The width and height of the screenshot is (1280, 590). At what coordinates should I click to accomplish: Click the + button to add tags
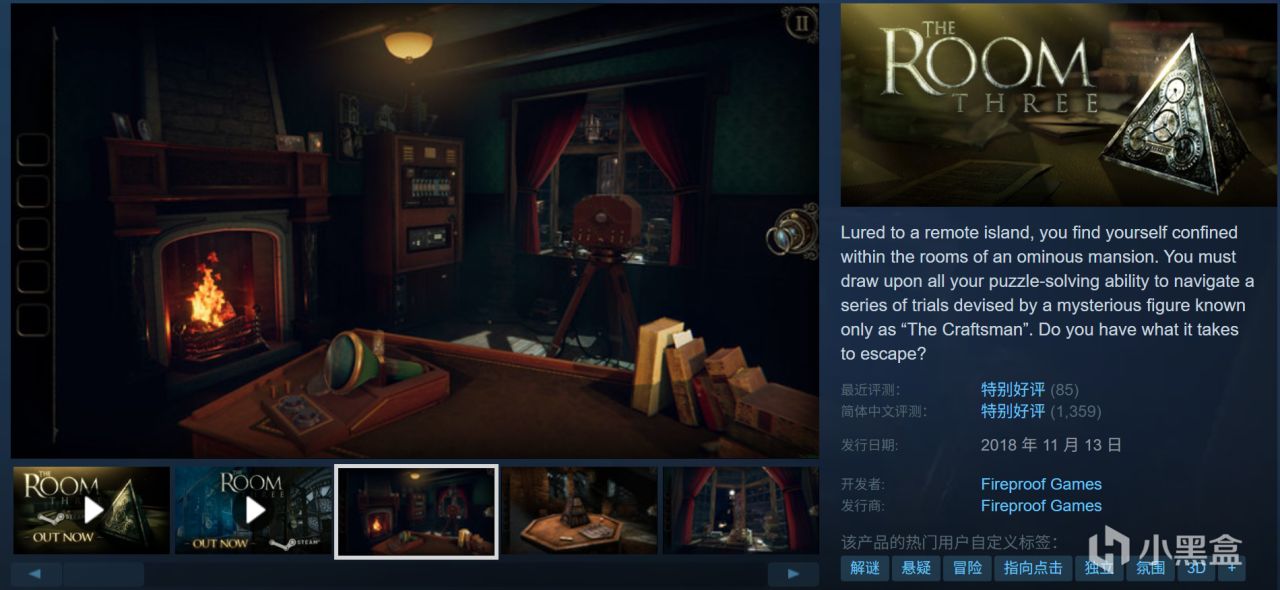(1232, 568)
